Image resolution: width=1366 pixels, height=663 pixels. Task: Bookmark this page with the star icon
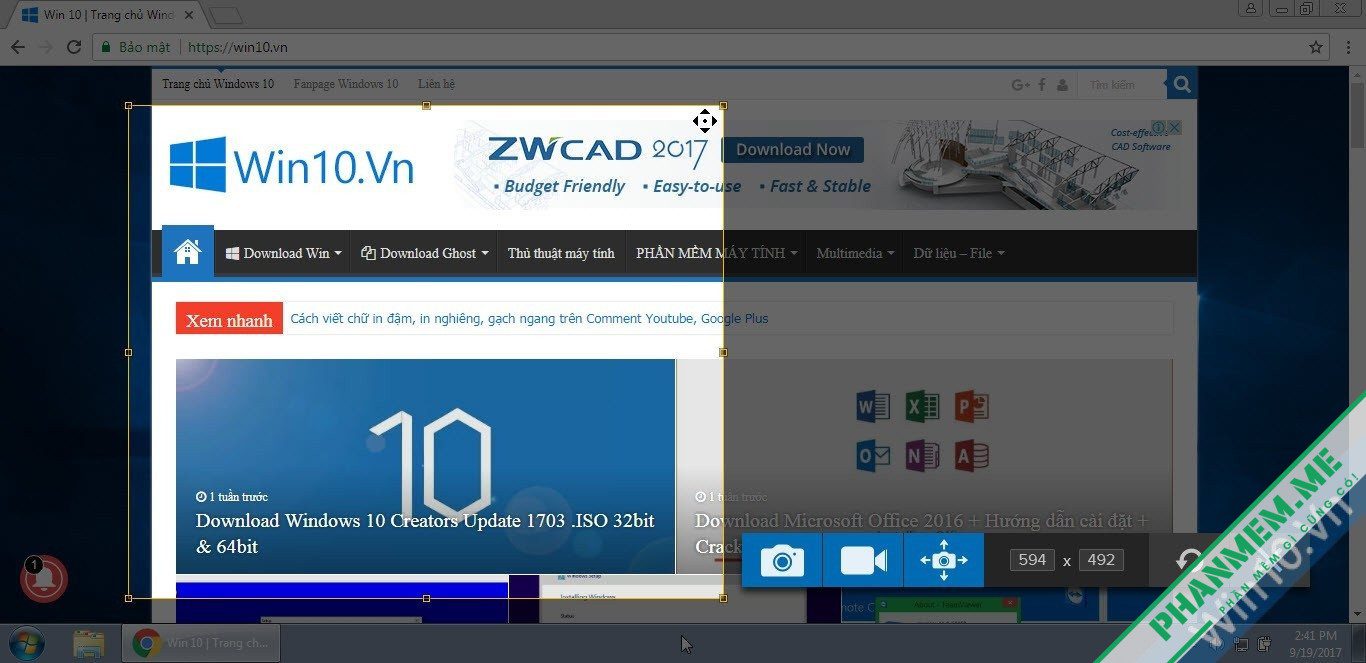[1316, 47]
